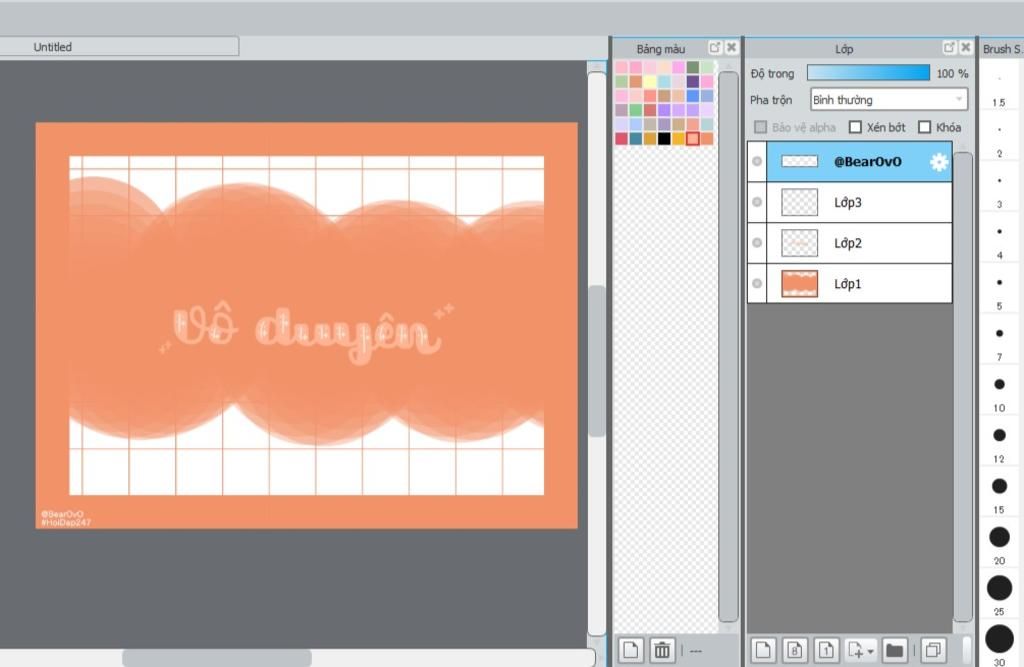Duplicate the current layer
Viewport: 1024px width, 667px height.
pyautogui.click(x=933, y=650)
